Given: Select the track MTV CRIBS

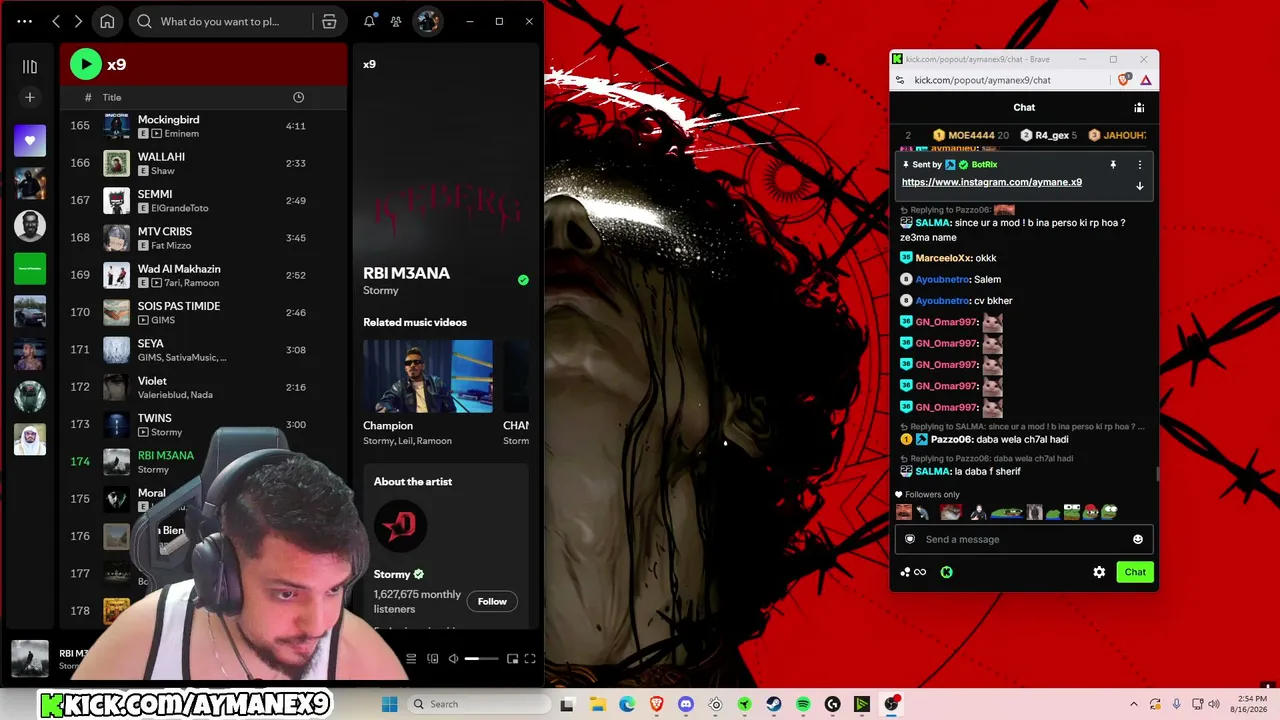Looking at the screenshot, I should click(203, 238).
